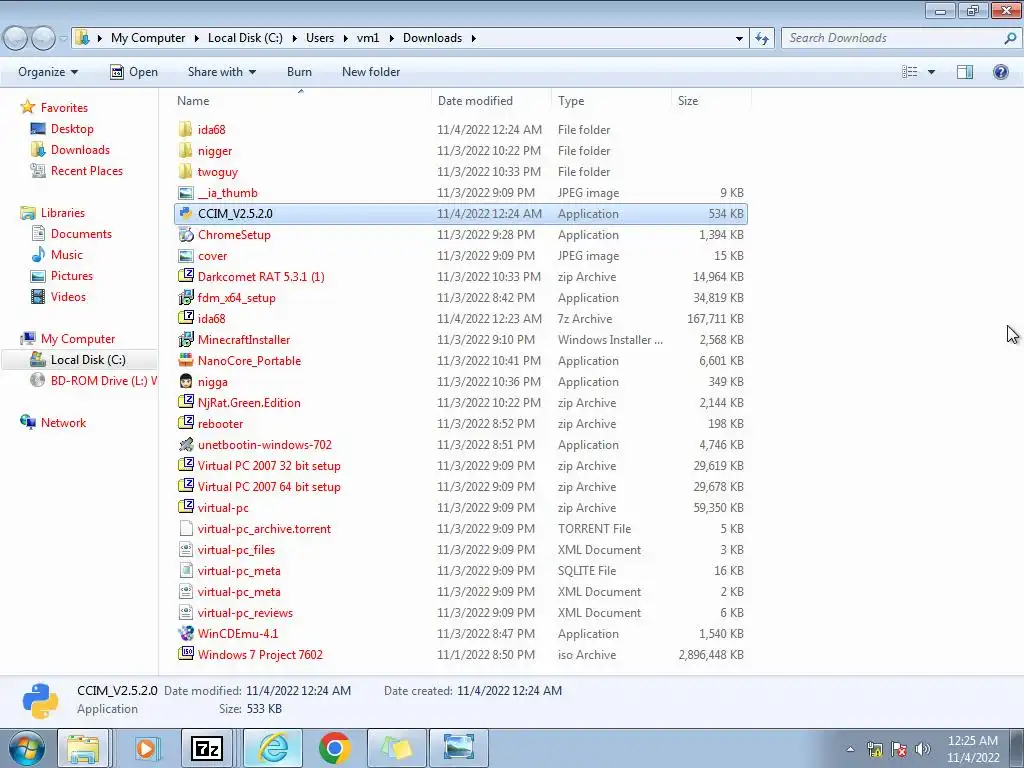1024x768 pixels.
Task: Click Open in the toolbar
Action: click(134, 72)
